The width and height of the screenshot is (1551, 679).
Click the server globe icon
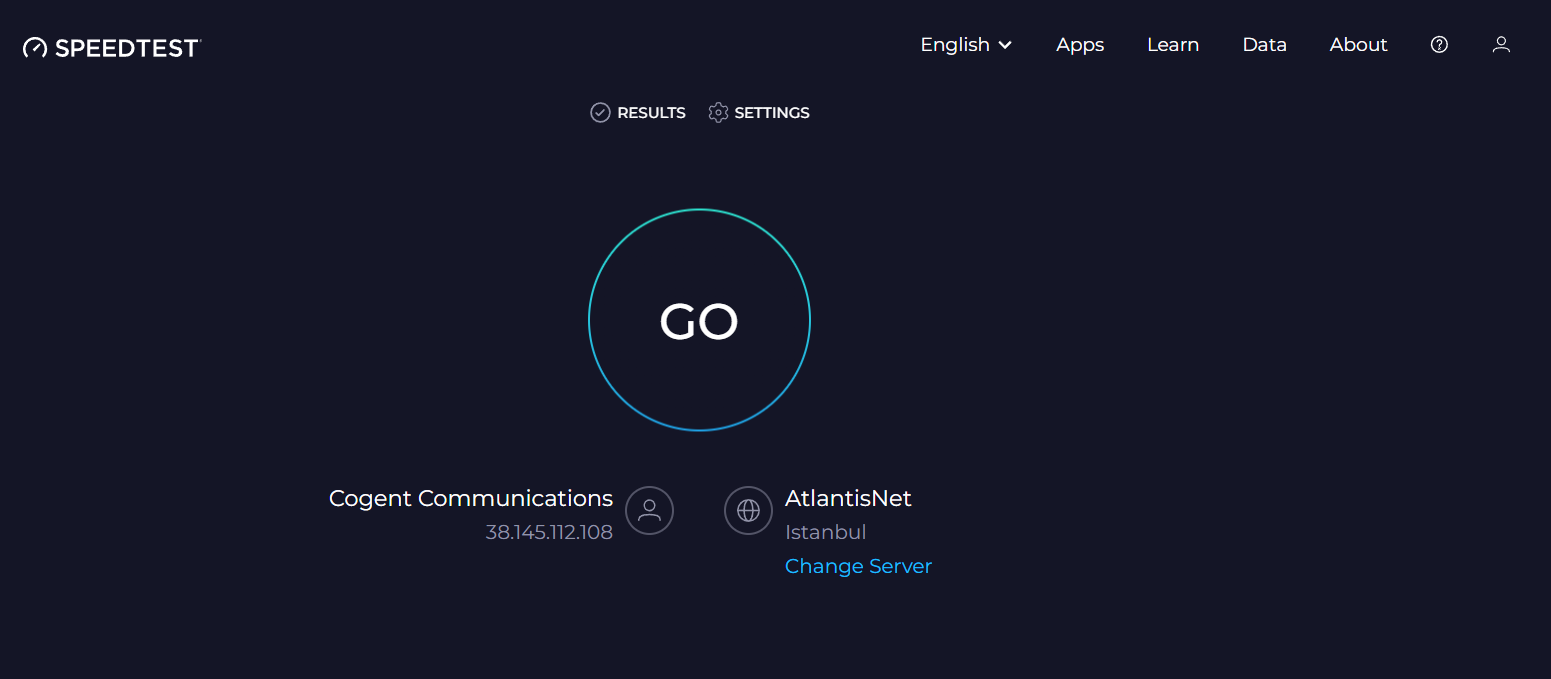(x=748, y=511)
